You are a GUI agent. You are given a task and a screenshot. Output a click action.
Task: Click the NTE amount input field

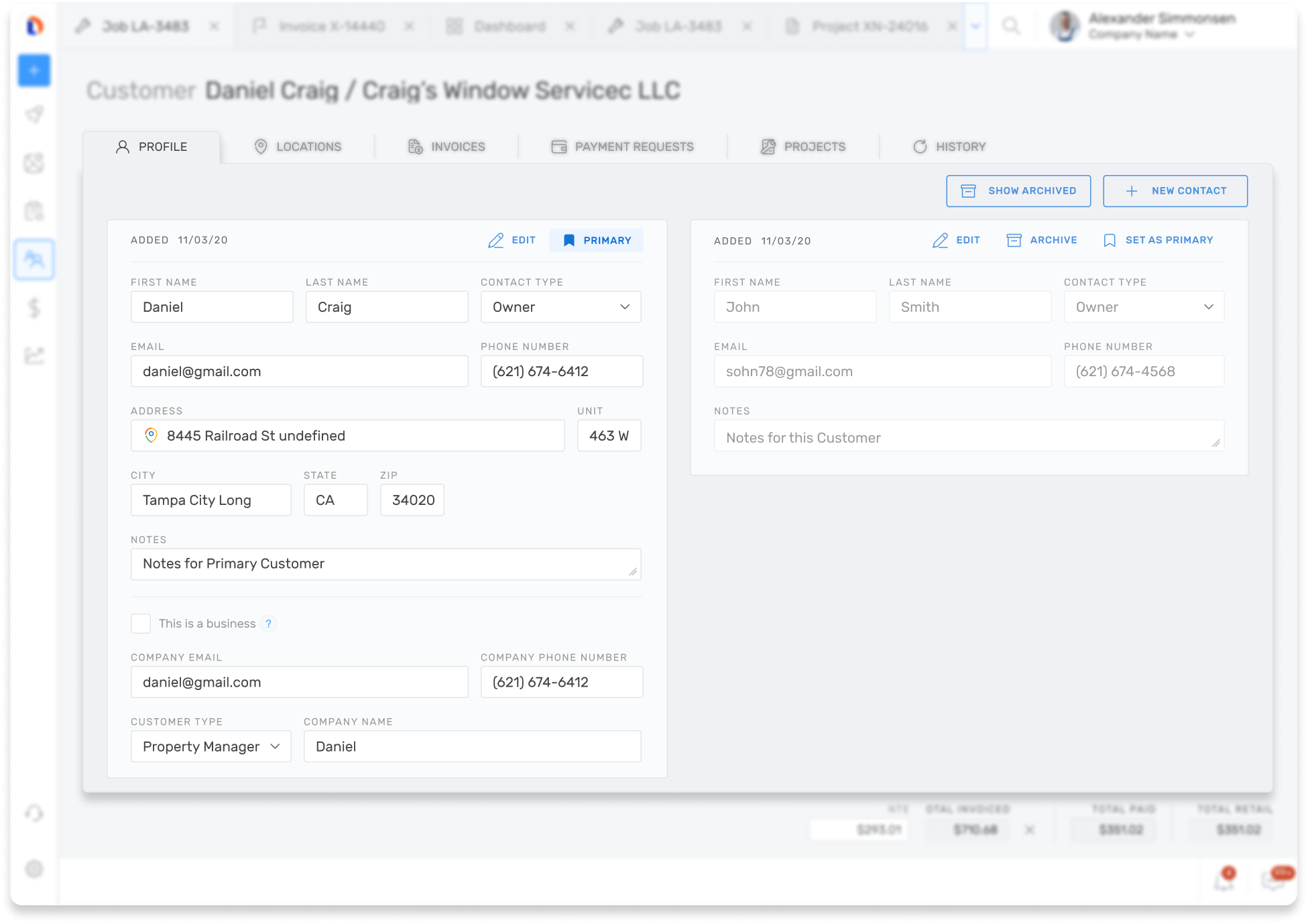pyautogui.click(x=858, y=829)
